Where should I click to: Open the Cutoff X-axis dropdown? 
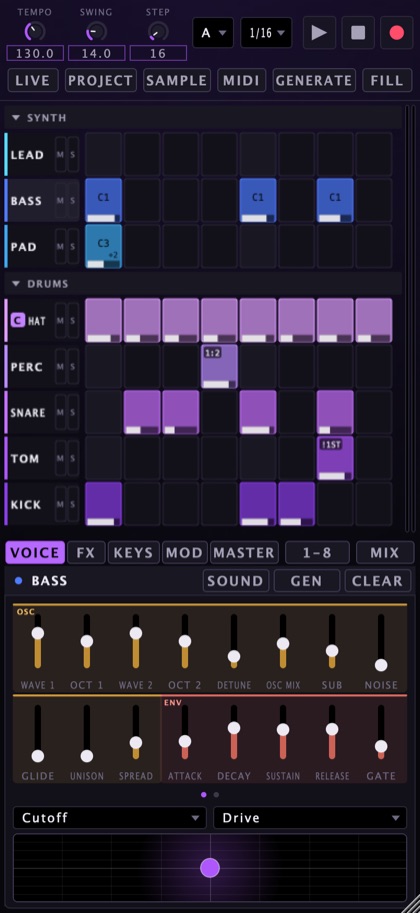[110, 818]
